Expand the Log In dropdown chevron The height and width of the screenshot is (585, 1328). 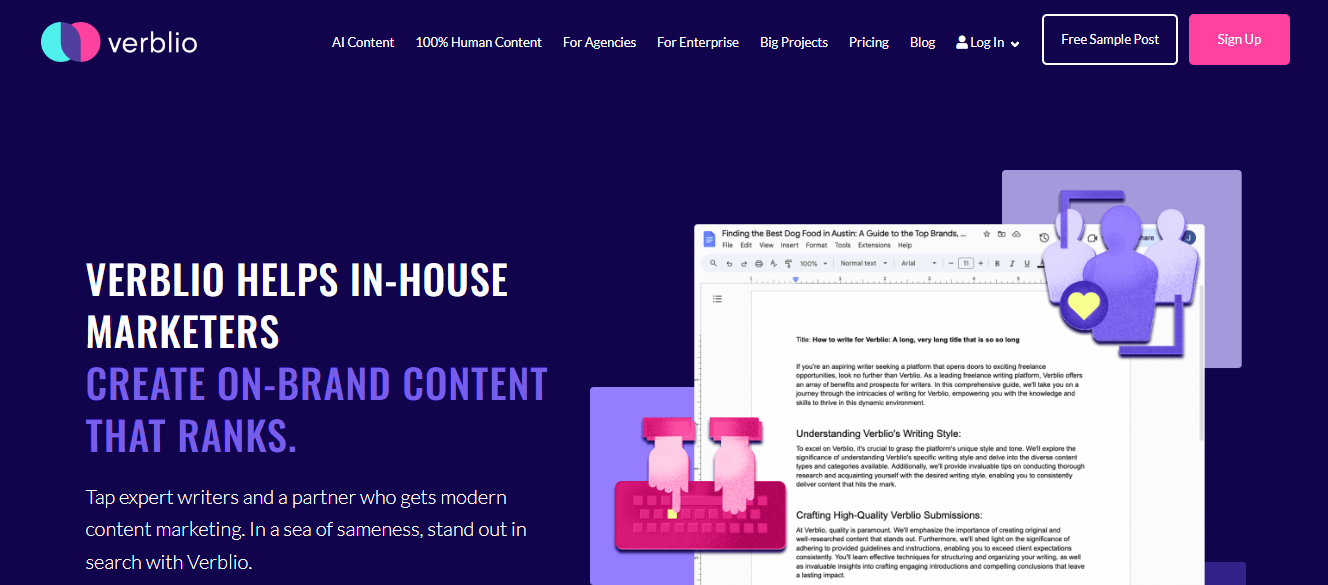coord(1015,44)
